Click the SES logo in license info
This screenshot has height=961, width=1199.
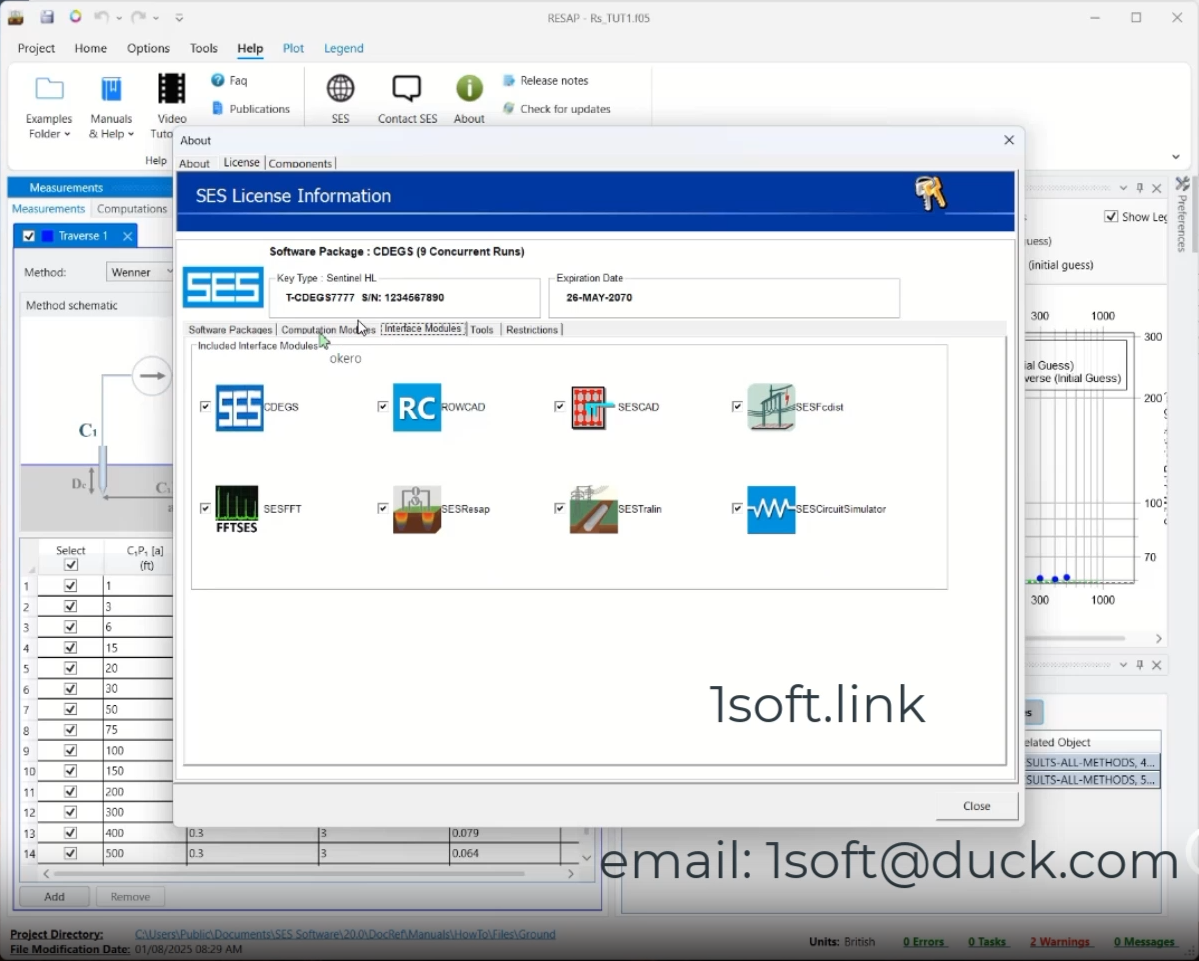tap(223, 287)
